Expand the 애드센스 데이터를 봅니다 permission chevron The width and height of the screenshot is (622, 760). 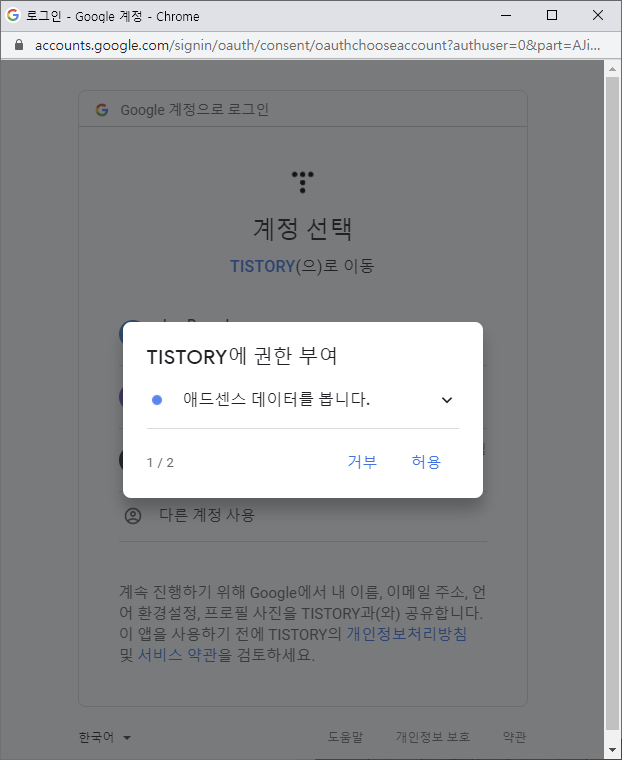coord(447,400)
